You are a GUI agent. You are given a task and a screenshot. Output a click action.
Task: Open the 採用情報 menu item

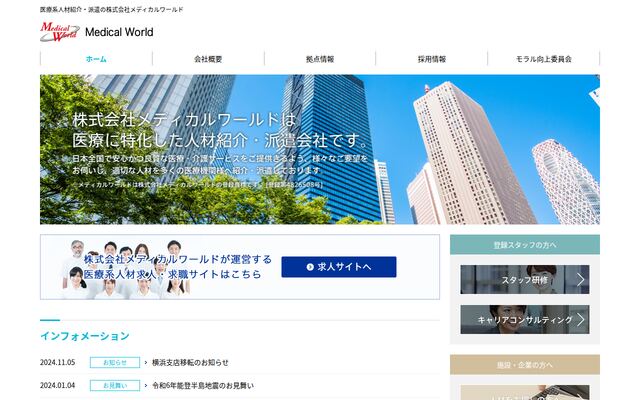(432, 59)
